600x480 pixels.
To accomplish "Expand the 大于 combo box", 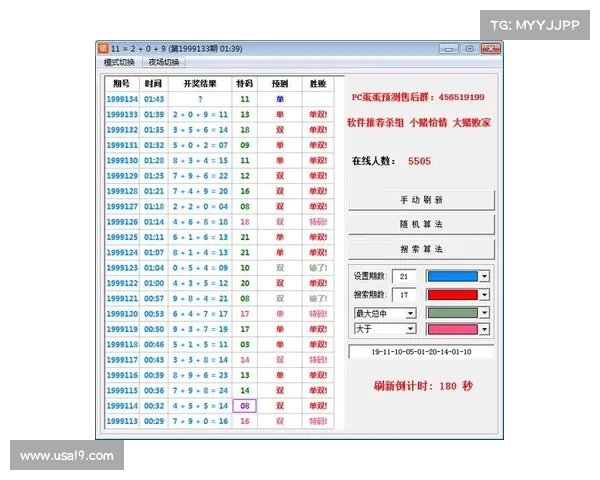I will [411, 329].
